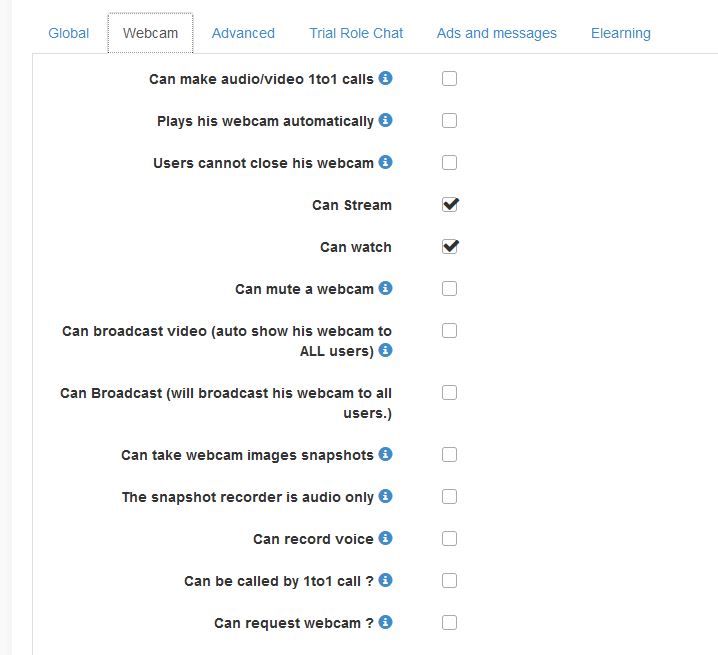Select the Ads and messages tab
The image size is (718, 655).
pyautogui.click(x=497, y=33)
